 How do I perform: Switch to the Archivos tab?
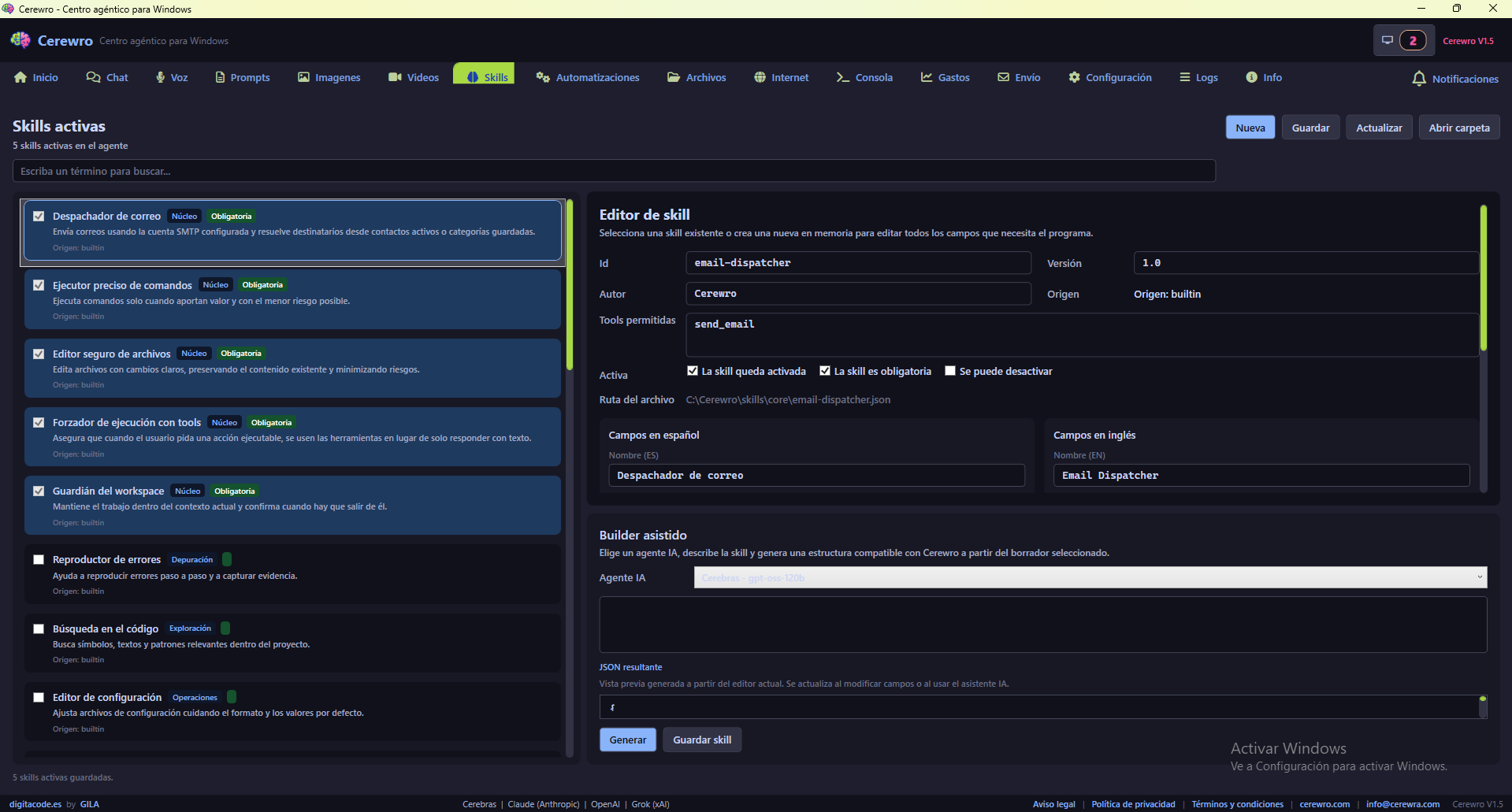coord(697,77)
